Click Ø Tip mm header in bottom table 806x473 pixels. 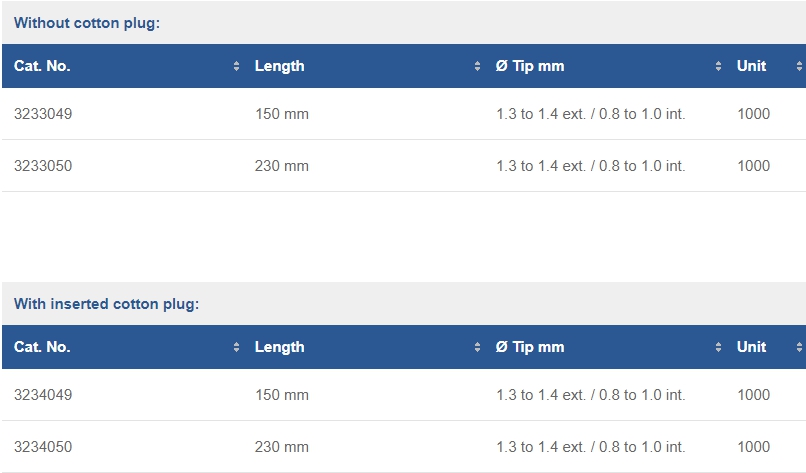point(530,347)
